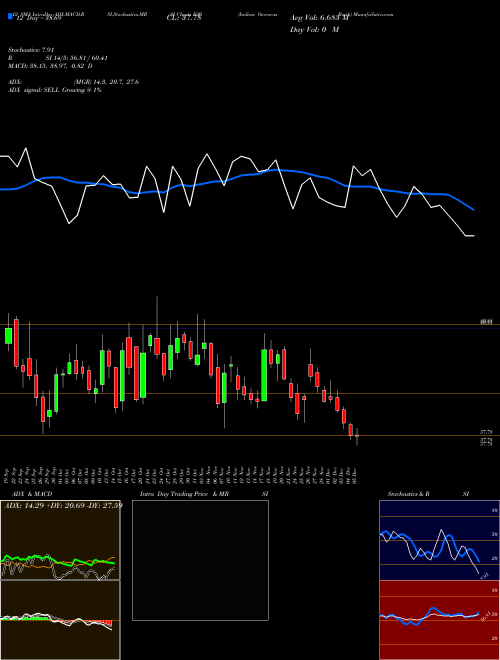Click the Stochastics chart with navy background
The image size is (500, 660).
coord(439,540)
